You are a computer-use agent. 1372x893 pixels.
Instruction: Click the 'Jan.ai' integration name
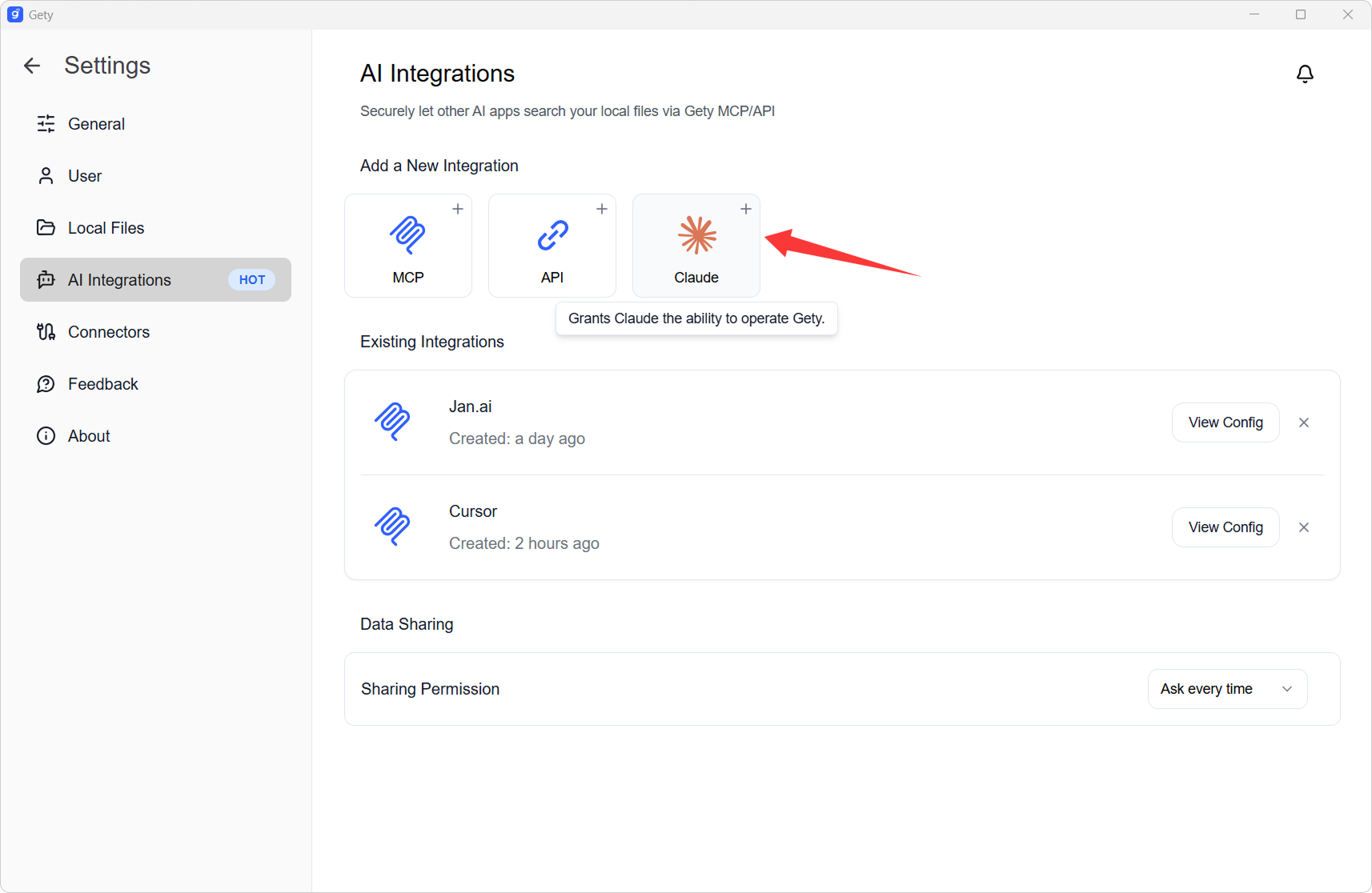471,406
